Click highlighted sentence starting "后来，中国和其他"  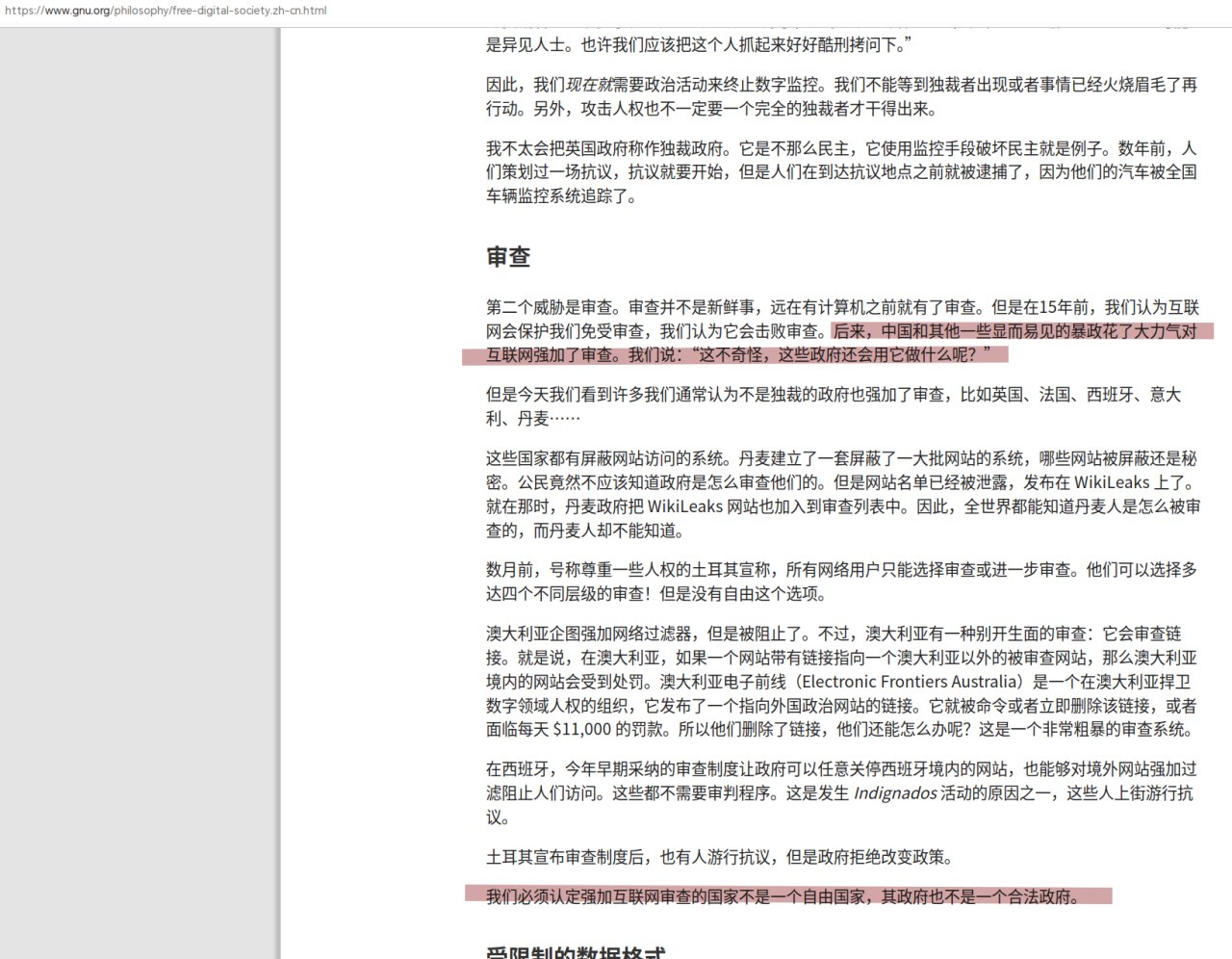[x=1015, y=331]
